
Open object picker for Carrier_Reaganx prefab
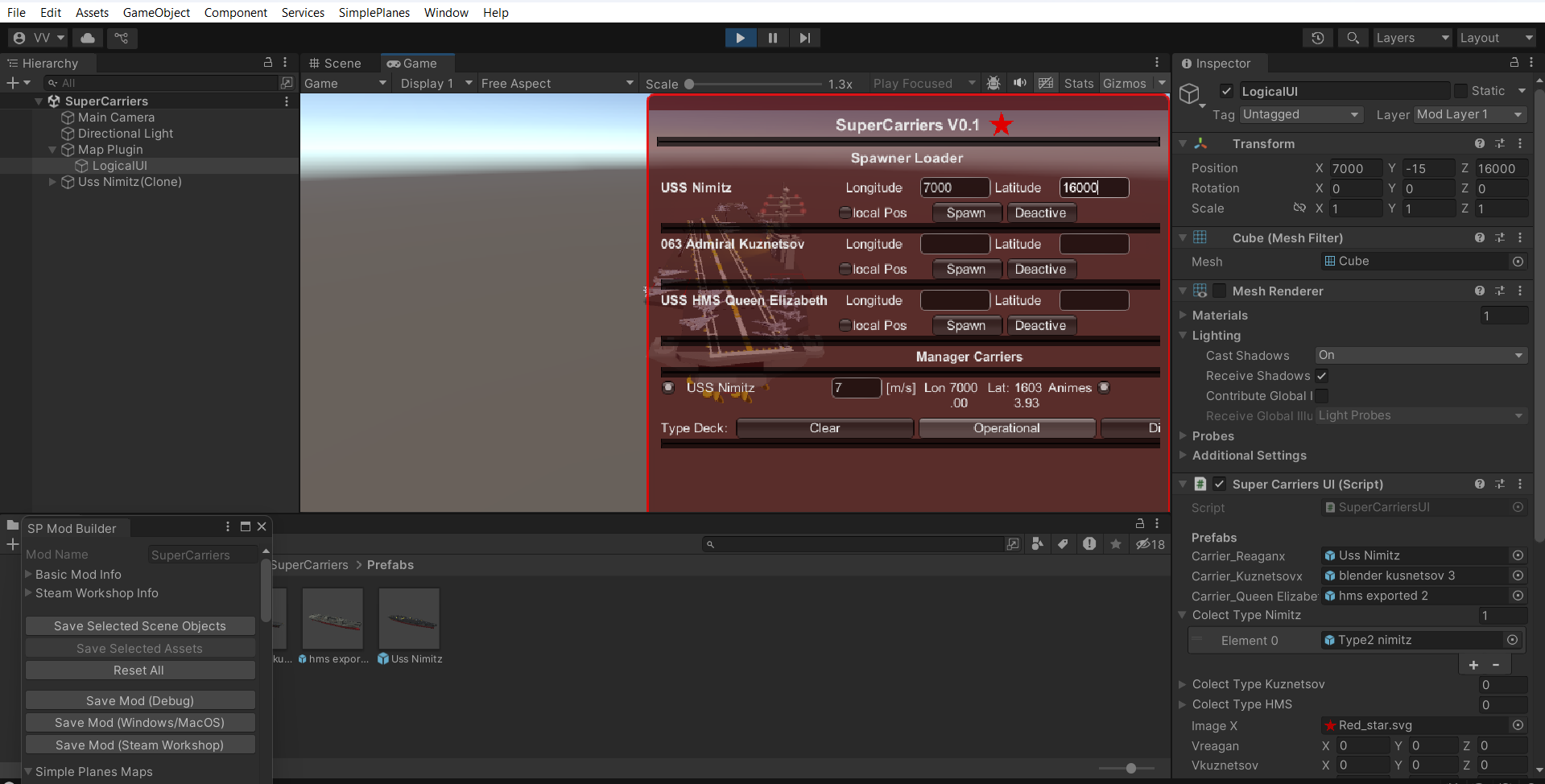[1518, 555]
